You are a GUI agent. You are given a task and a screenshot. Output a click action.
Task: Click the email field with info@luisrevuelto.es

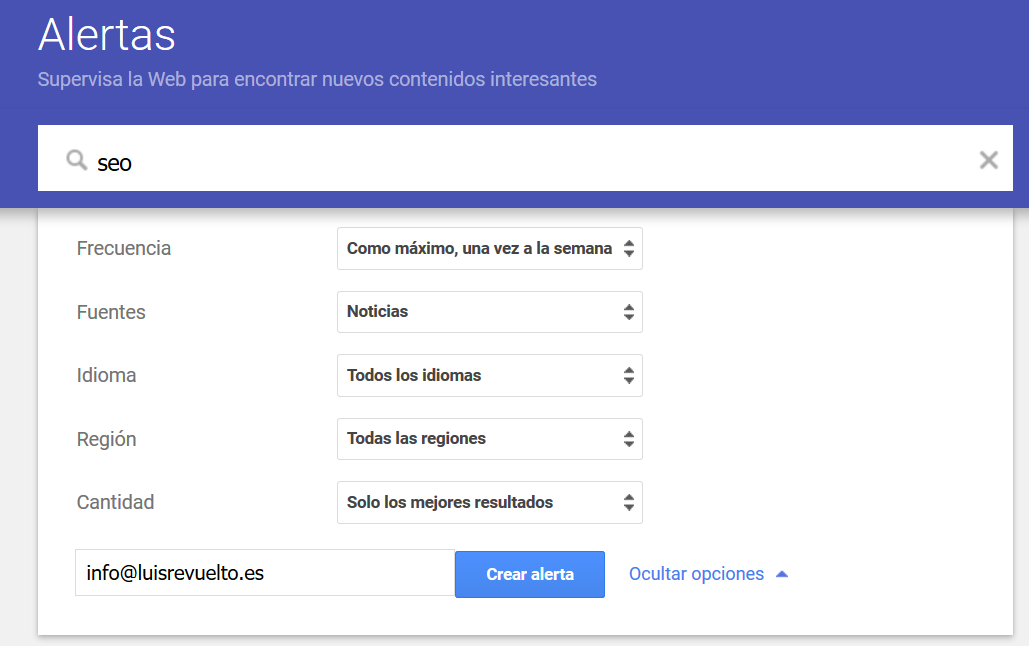(264, 573)
